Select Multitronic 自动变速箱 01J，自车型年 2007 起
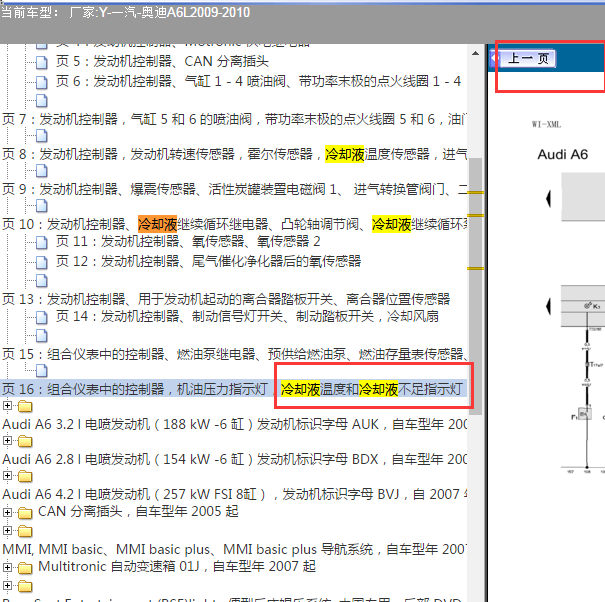Image resolution: width=605 pixels, height=602 pixels. click(177, 566)
